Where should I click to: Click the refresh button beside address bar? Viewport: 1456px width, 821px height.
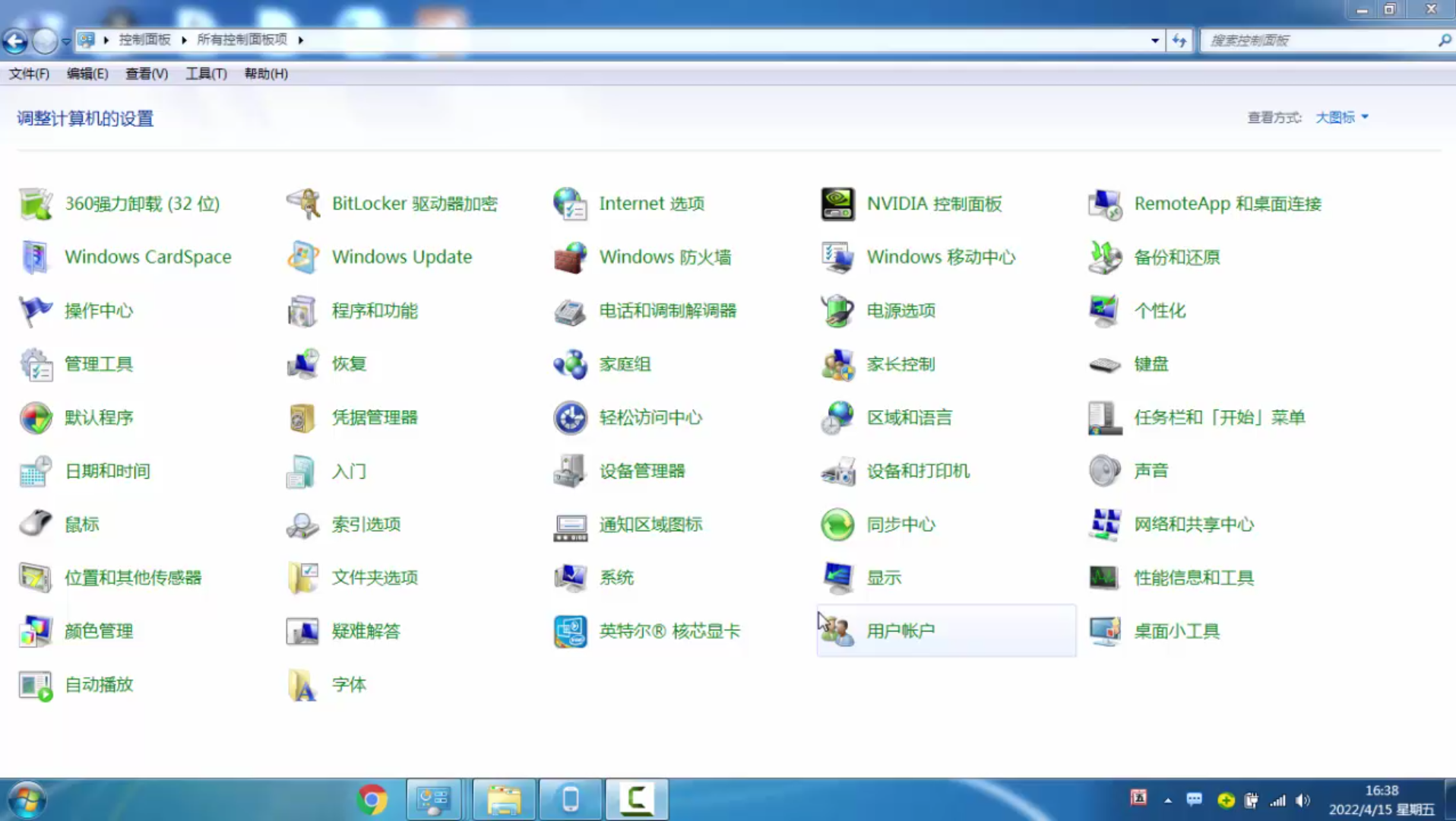point(1179,40)
